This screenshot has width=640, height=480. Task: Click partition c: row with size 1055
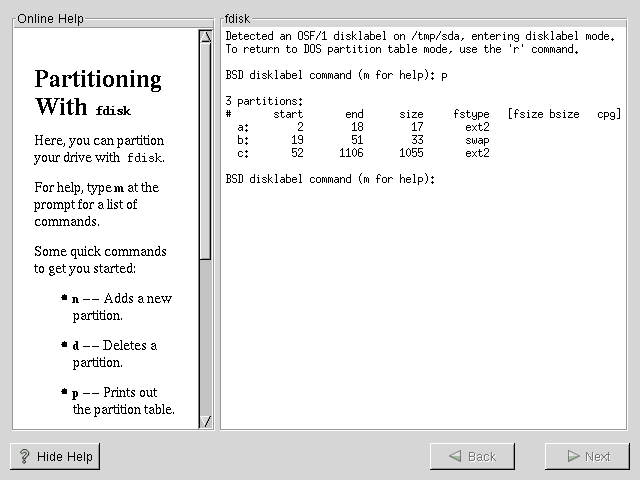click(x=362, y=154)
